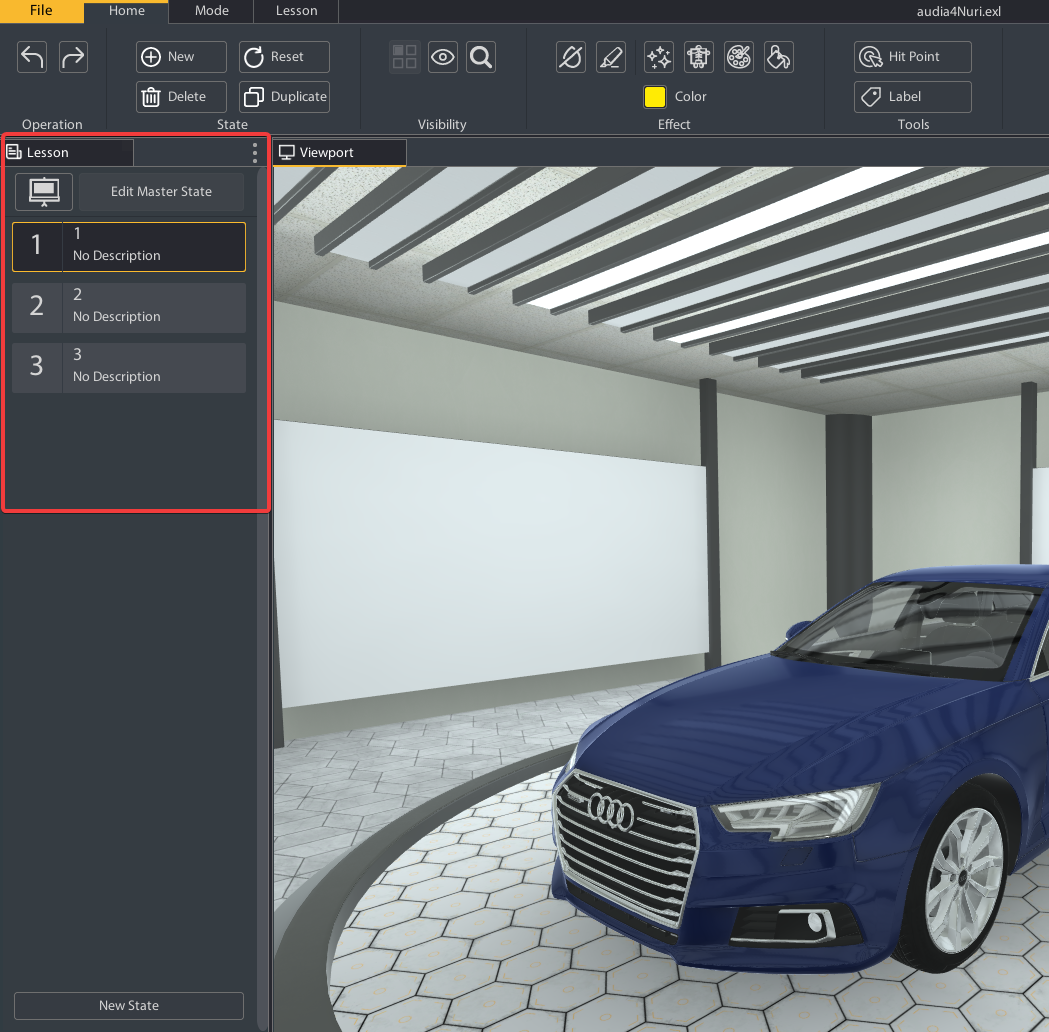This screenshot has height=1032, width=1049.
Task: Select state 2 in lesson list
Action: (129, 308)
